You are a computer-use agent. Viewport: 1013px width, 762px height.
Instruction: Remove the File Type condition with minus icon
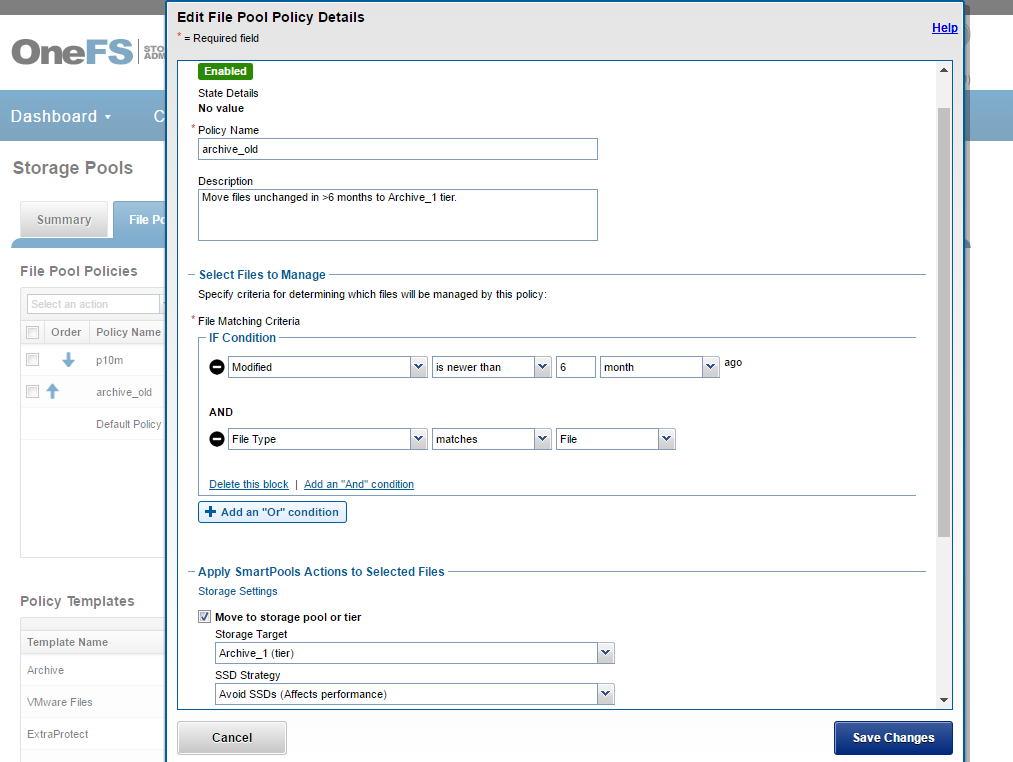(217, 438)
